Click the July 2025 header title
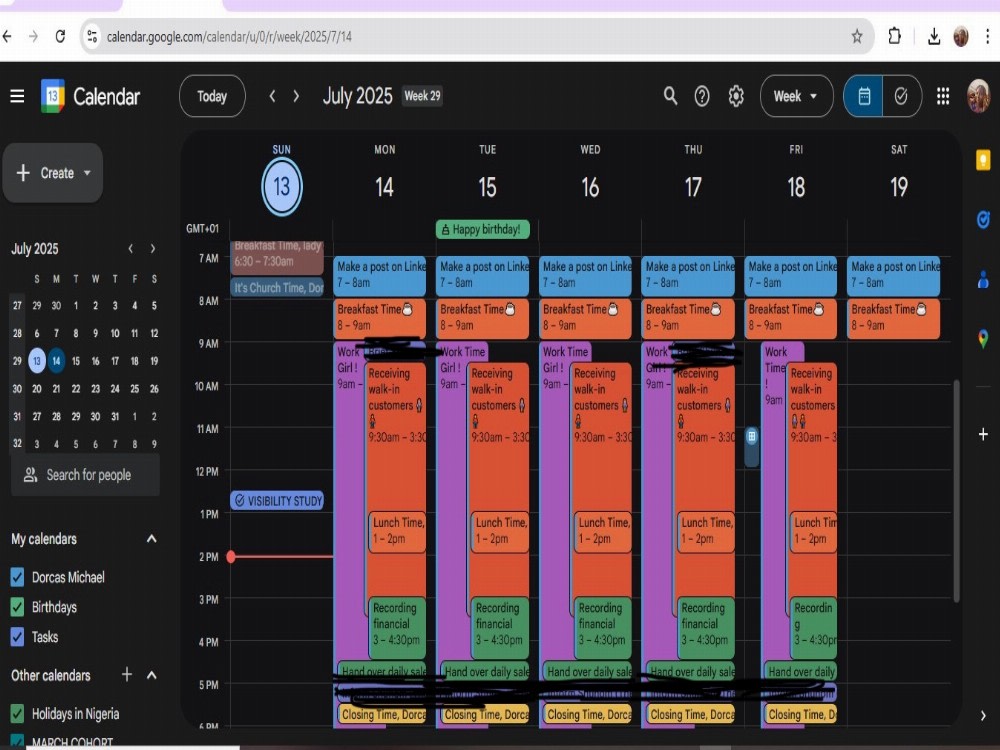Viewport: 1000px width, 750px height. click(x=357, y=96)
